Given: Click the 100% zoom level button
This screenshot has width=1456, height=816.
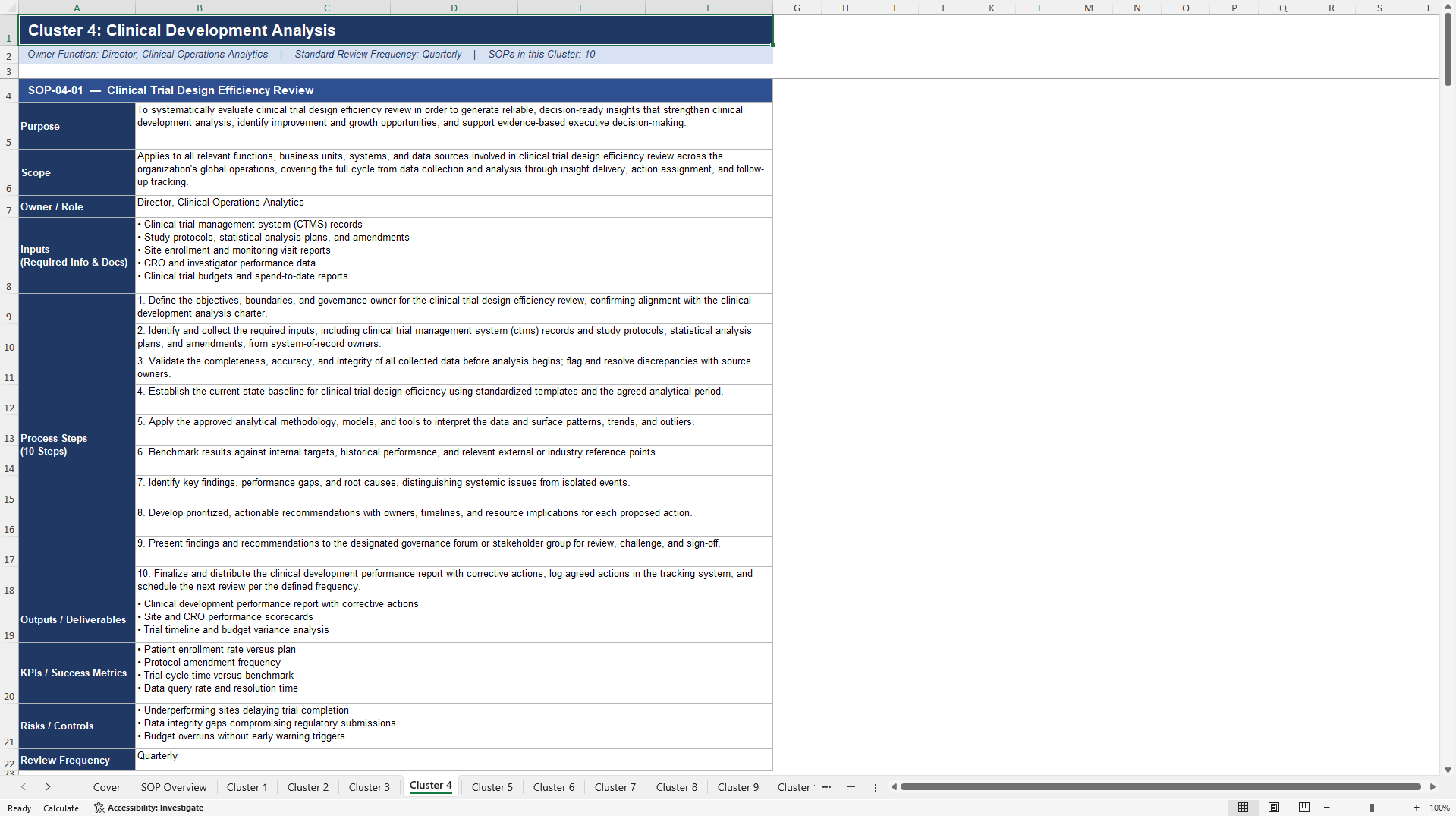Looking at the screenshot, I should pos(1439,808).
